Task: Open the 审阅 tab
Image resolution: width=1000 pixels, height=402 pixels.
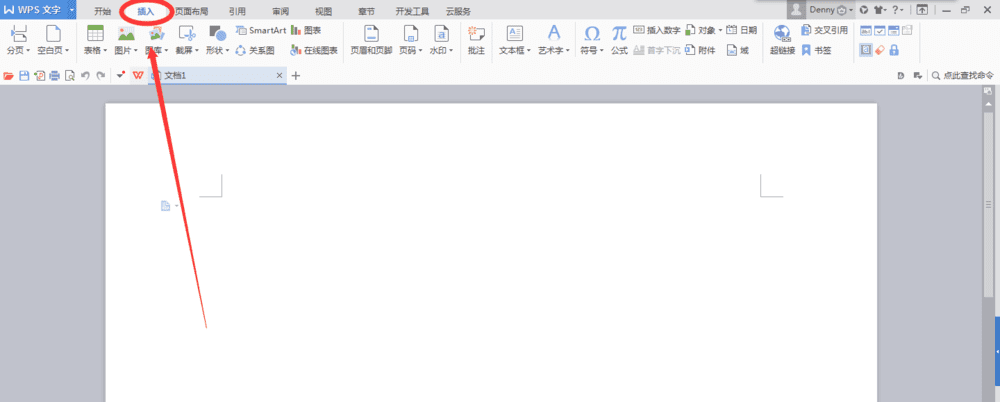Action: click(280, 11)
